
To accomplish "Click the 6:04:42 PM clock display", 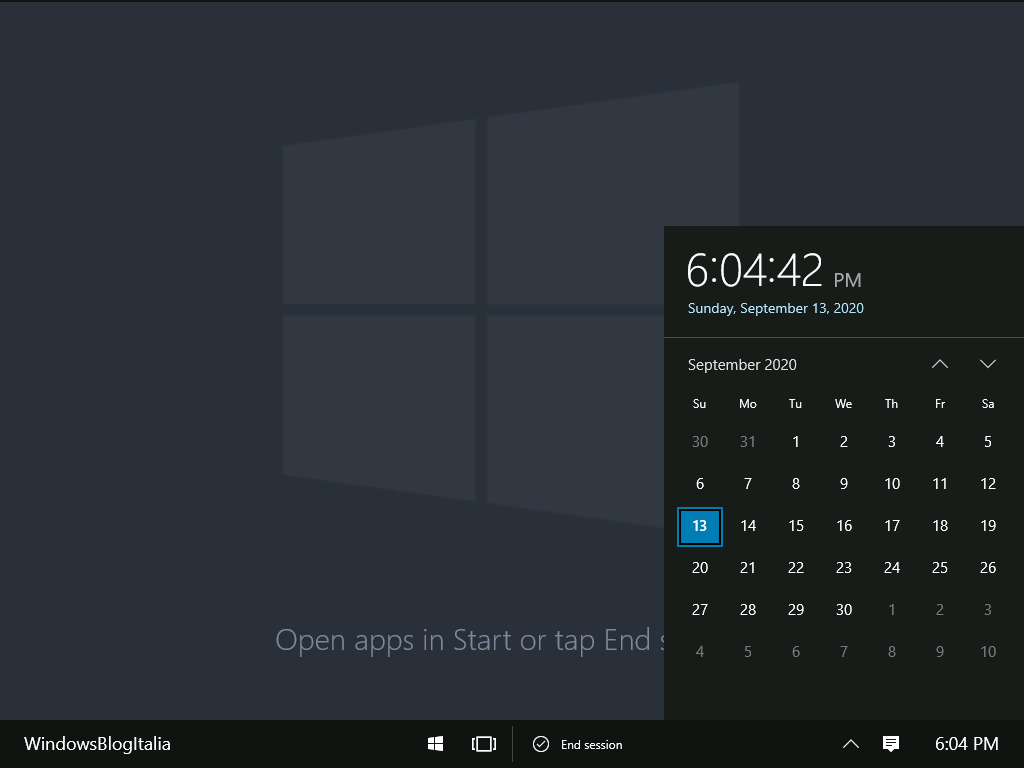I will click(x=774, y=270).
